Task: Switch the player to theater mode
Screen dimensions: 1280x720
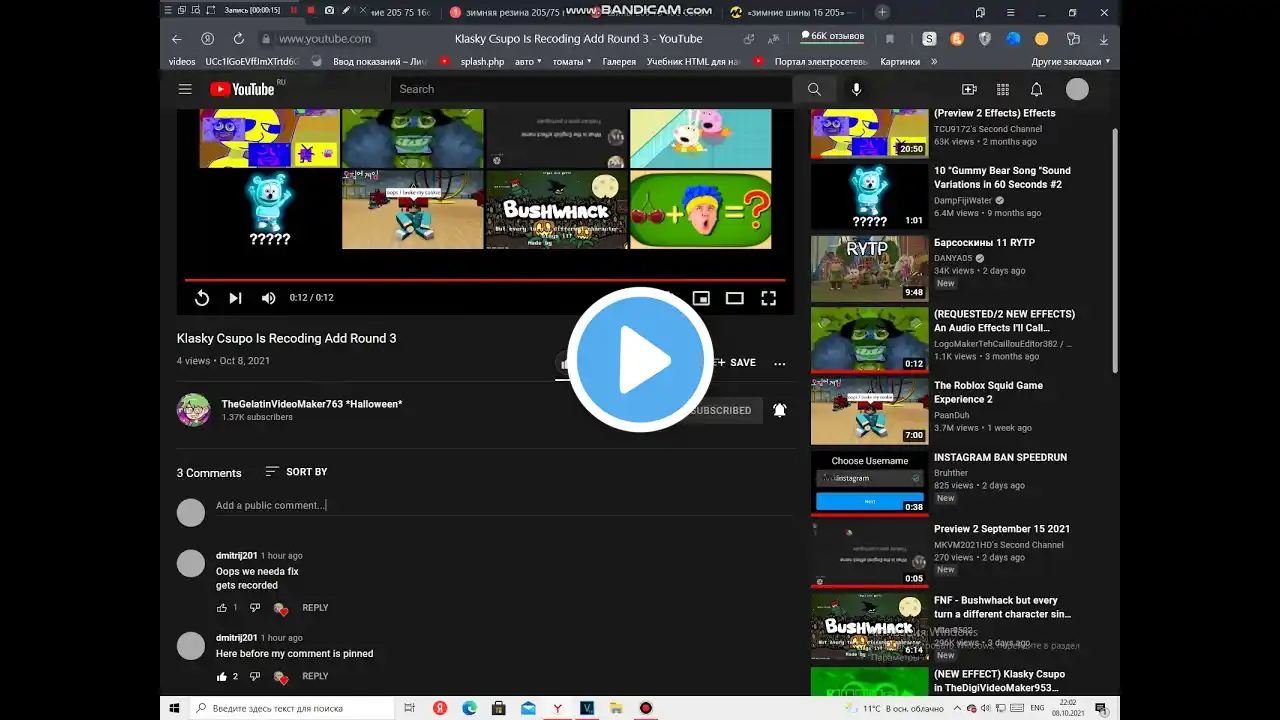Action: (734, 298)
